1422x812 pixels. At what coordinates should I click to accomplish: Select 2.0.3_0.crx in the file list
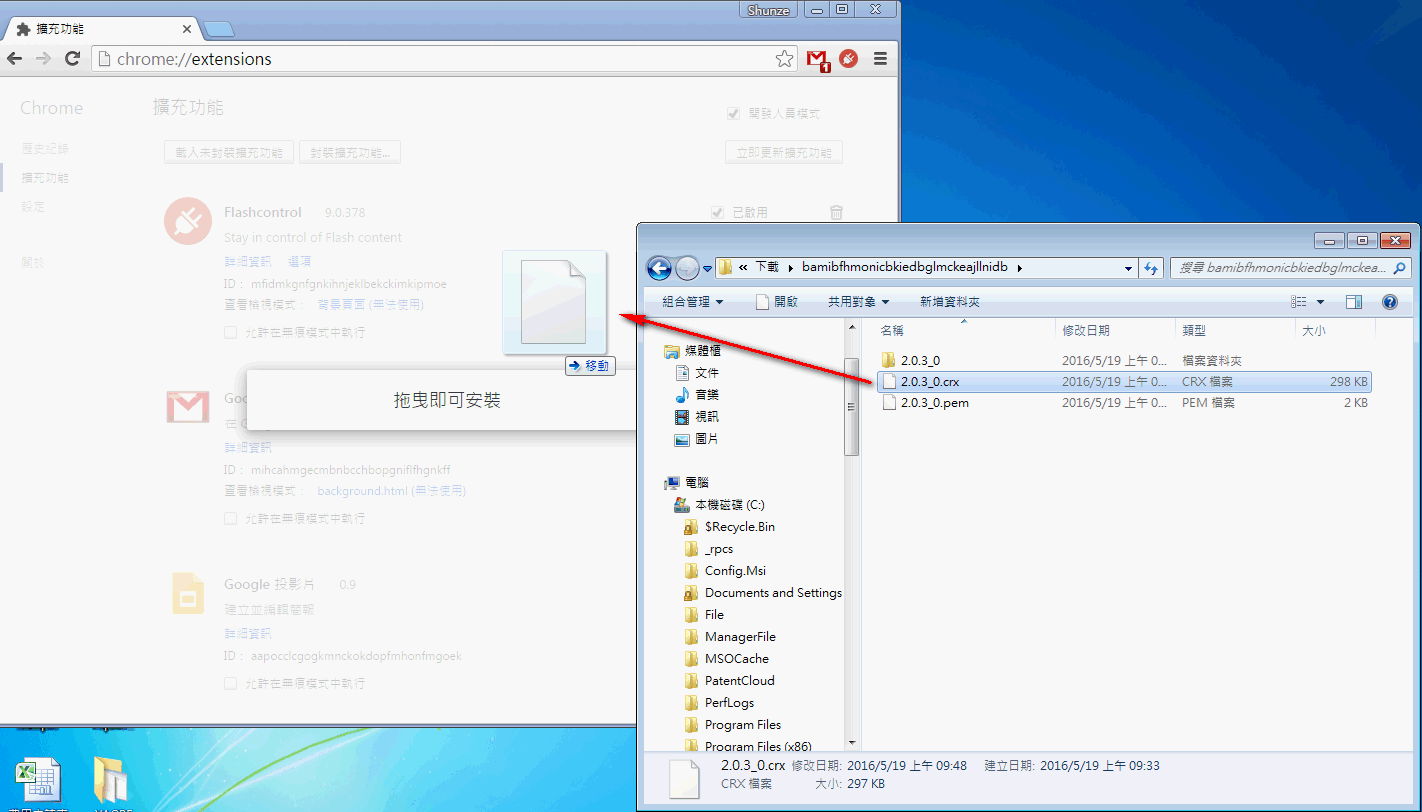tap(1125, 381)
